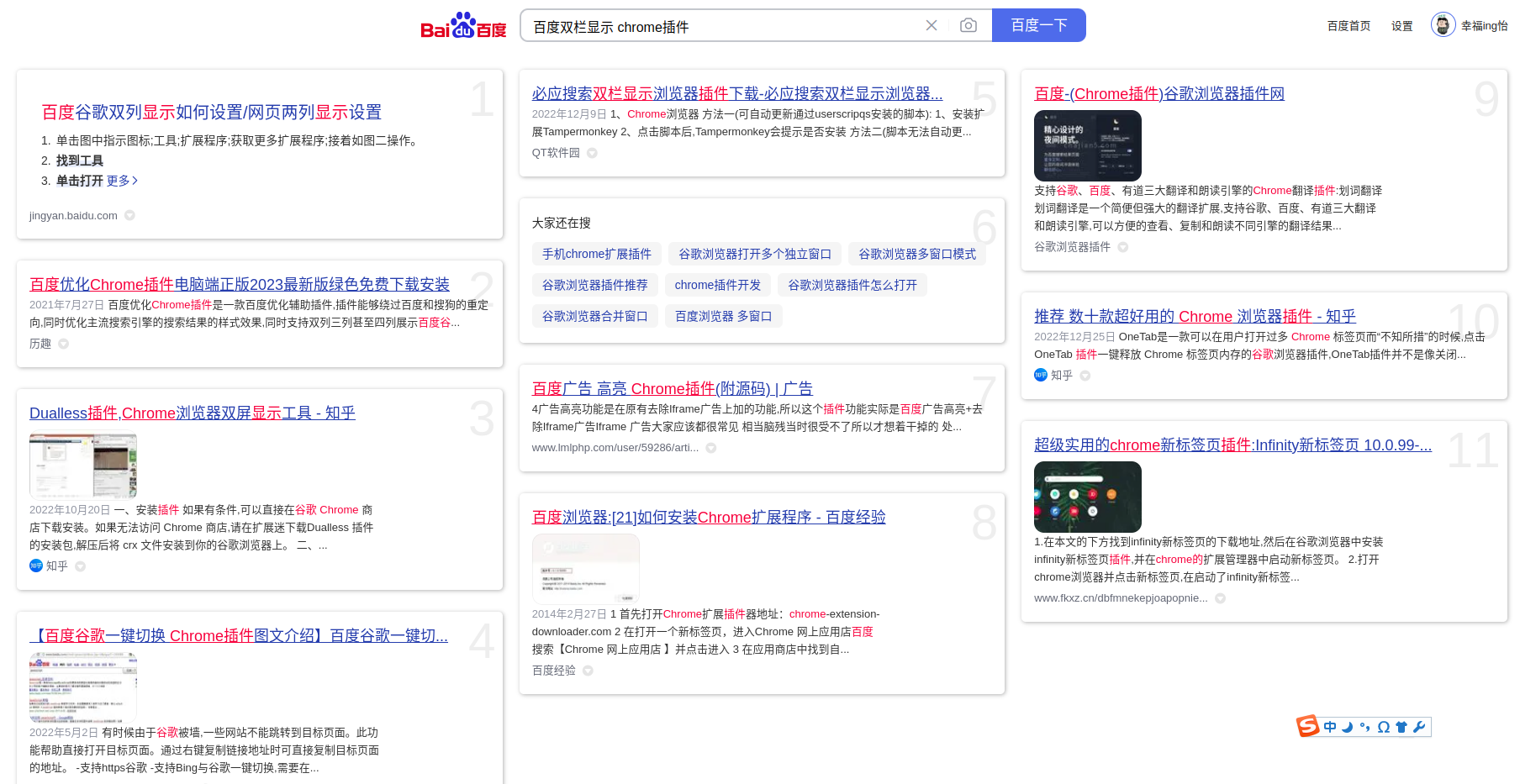Open the shirt skin icon in Sogou toolbar
Viewport: 1520px width, 784px height.
pyautogui.click(x=1401, y=727)
